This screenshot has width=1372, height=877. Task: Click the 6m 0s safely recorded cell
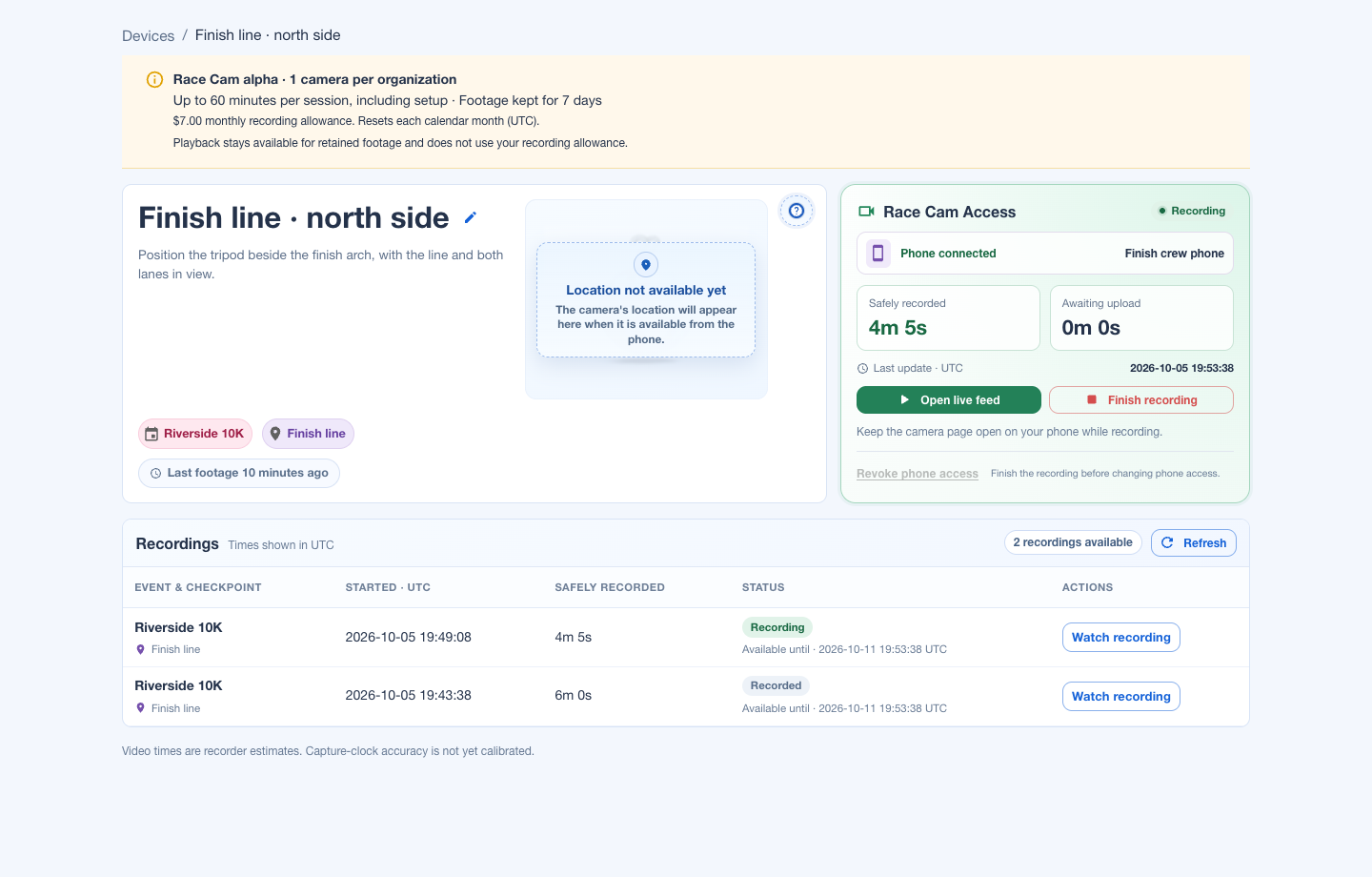point(574,696)
